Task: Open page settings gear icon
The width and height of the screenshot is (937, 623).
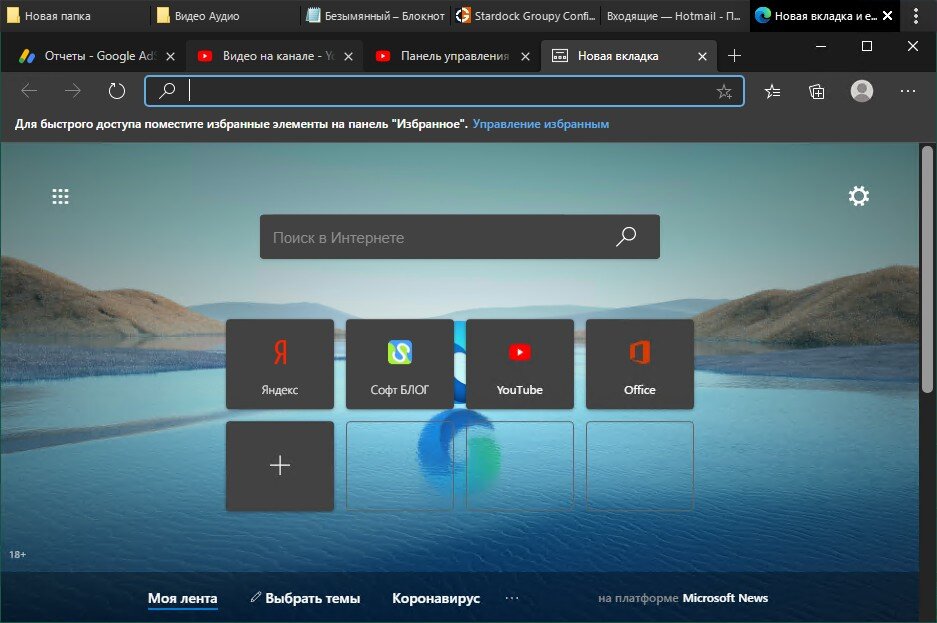Action: pyautogui.click(x=859, y=196)
